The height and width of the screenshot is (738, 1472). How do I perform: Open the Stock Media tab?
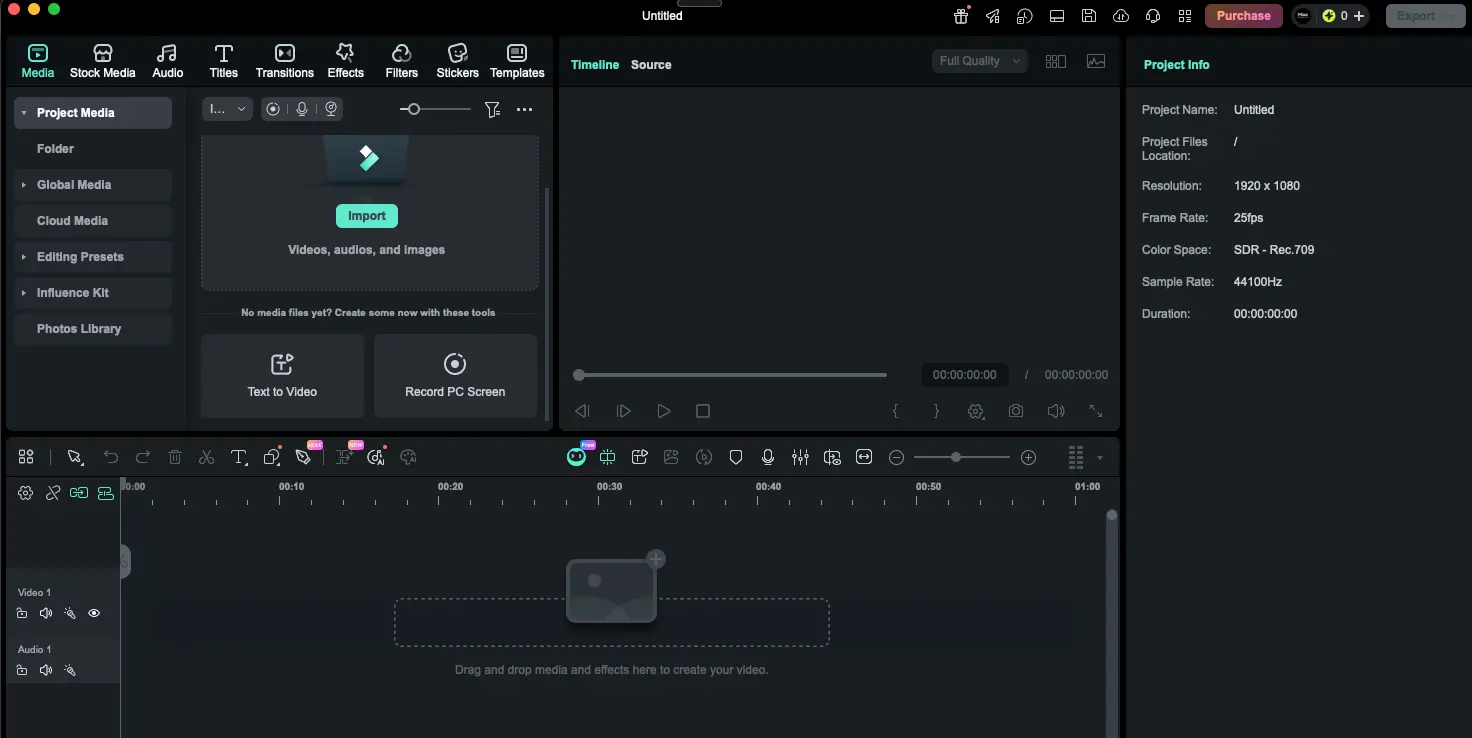coord(102,60)
